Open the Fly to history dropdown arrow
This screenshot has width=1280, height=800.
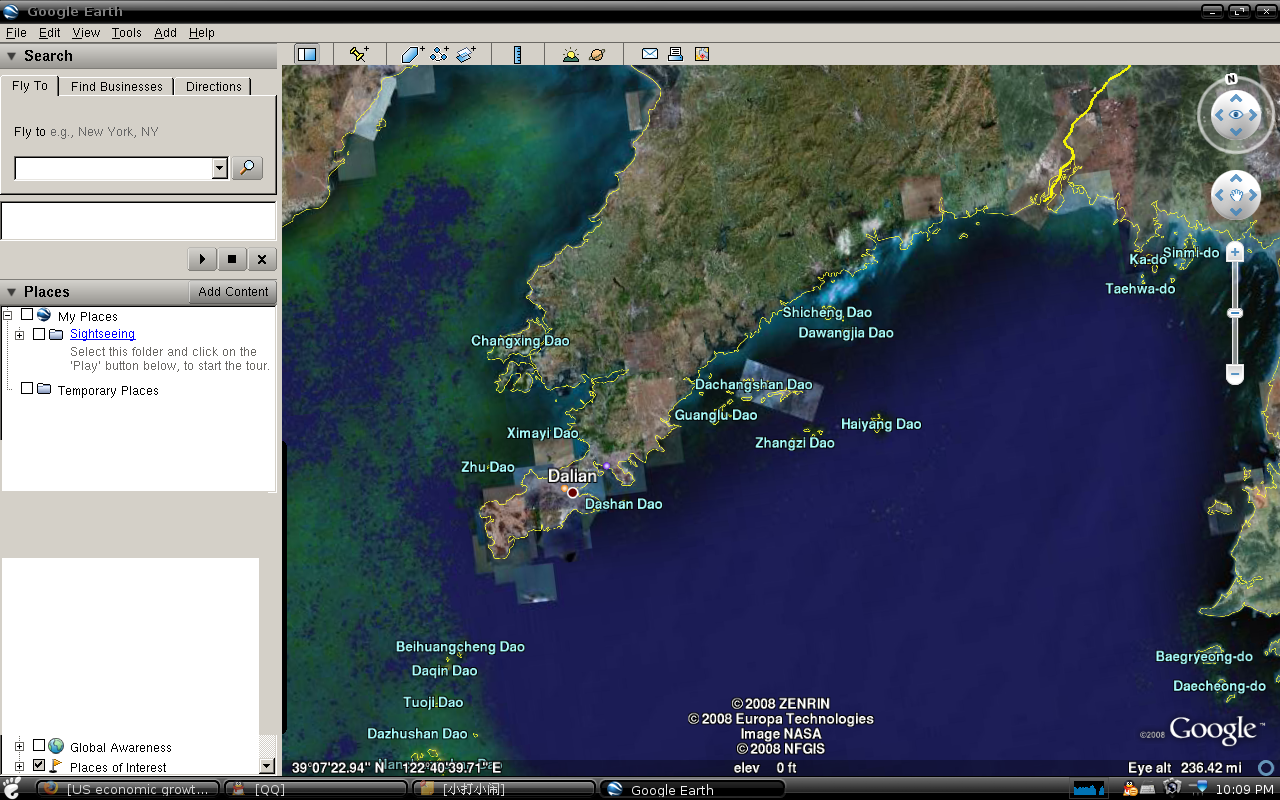[220, 168]
